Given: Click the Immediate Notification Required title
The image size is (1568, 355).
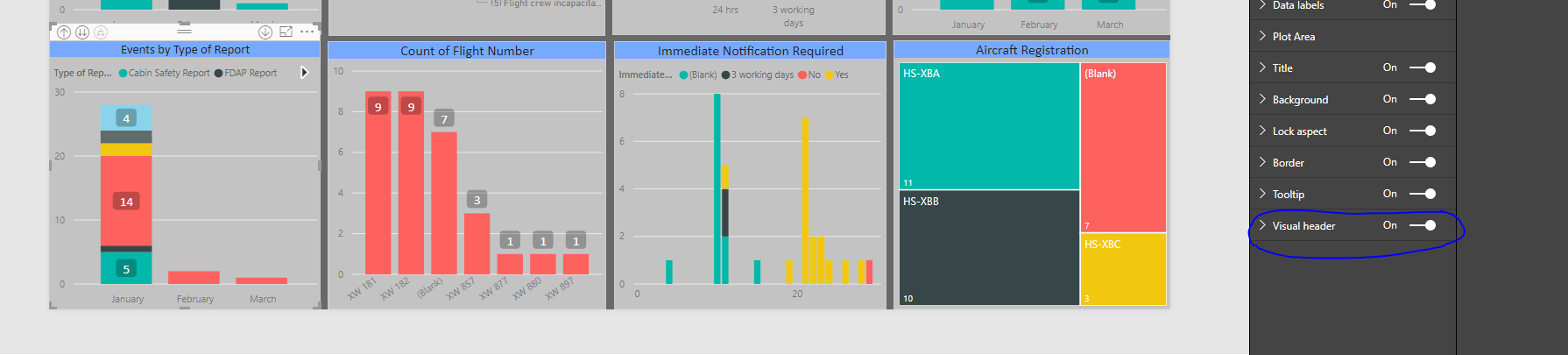Looking at the screenshot, I should (751, 51).
